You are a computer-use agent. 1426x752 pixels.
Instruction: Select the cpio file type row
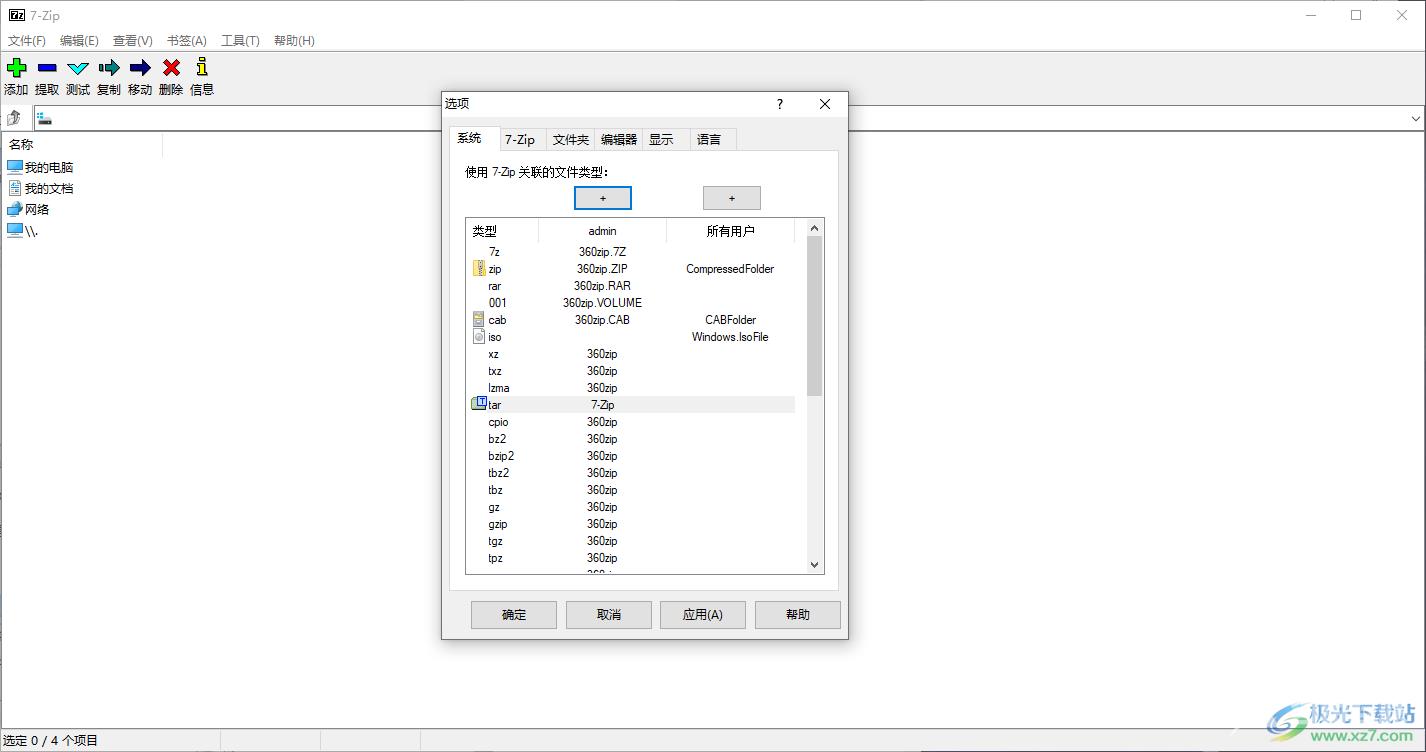[x=632, y=422]
